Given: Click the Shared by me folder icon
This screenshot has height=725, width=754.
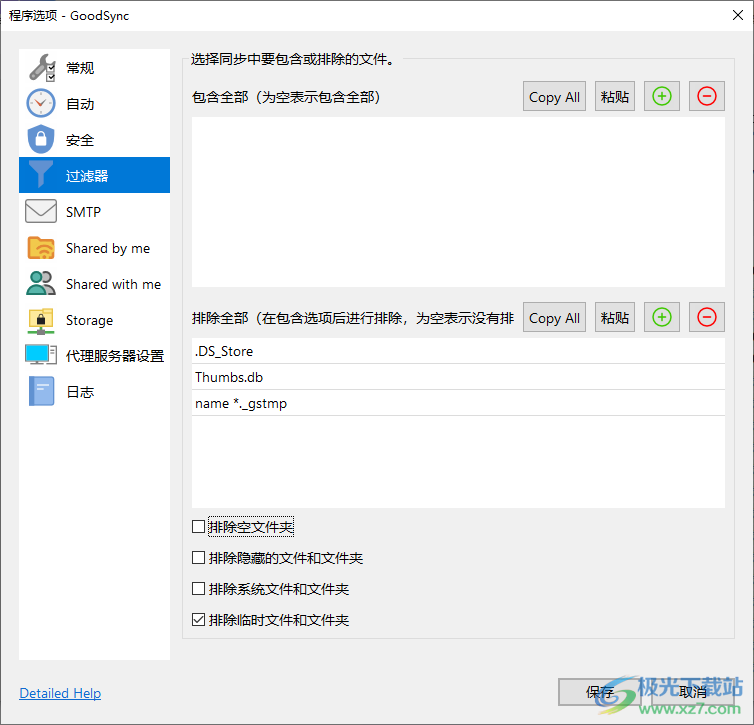Looking at the screenshot, I should click(41, 248).
